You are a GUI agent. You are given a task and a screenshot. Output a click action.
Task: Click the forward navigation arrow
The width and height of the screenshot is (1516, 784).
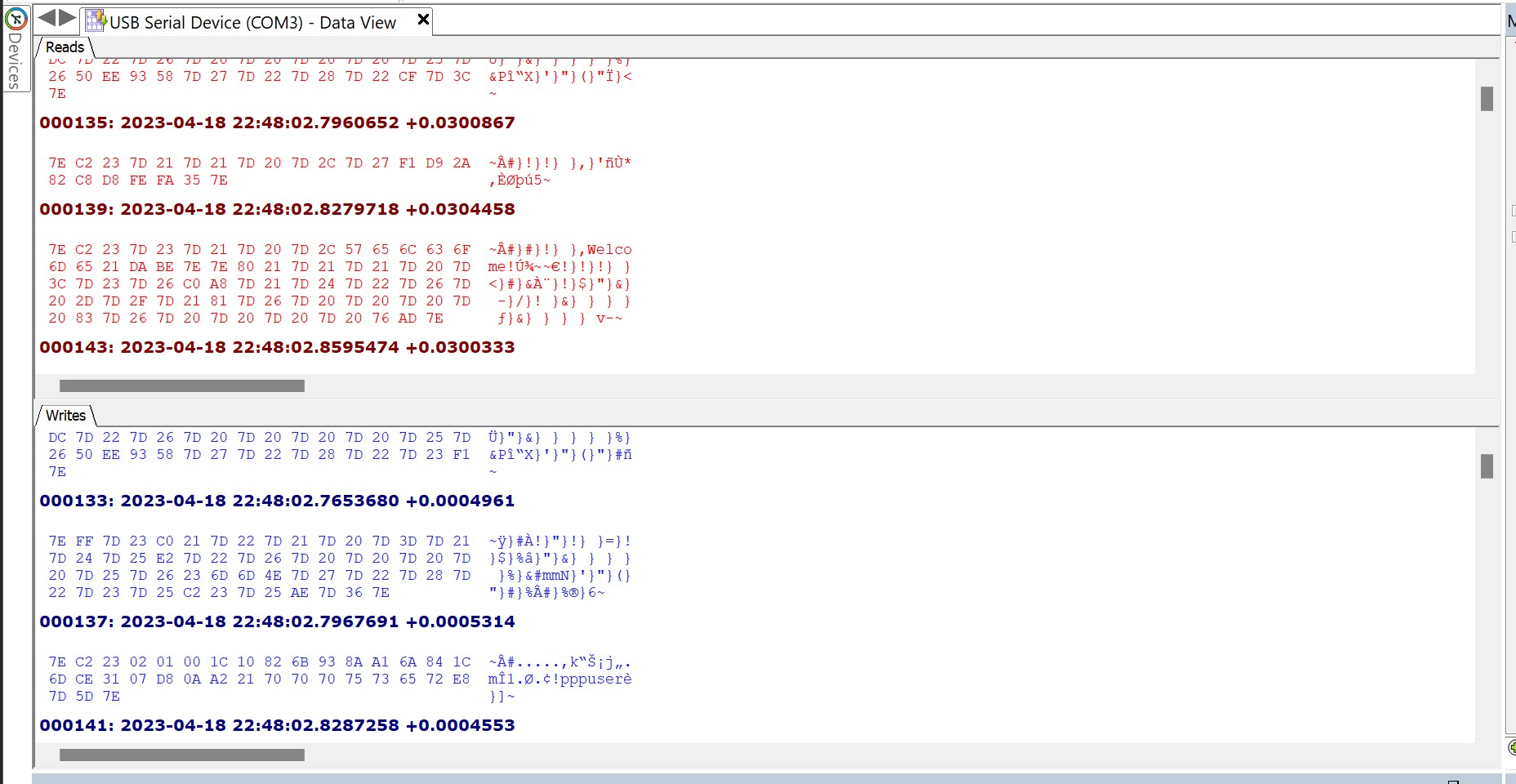coord(68,18)
